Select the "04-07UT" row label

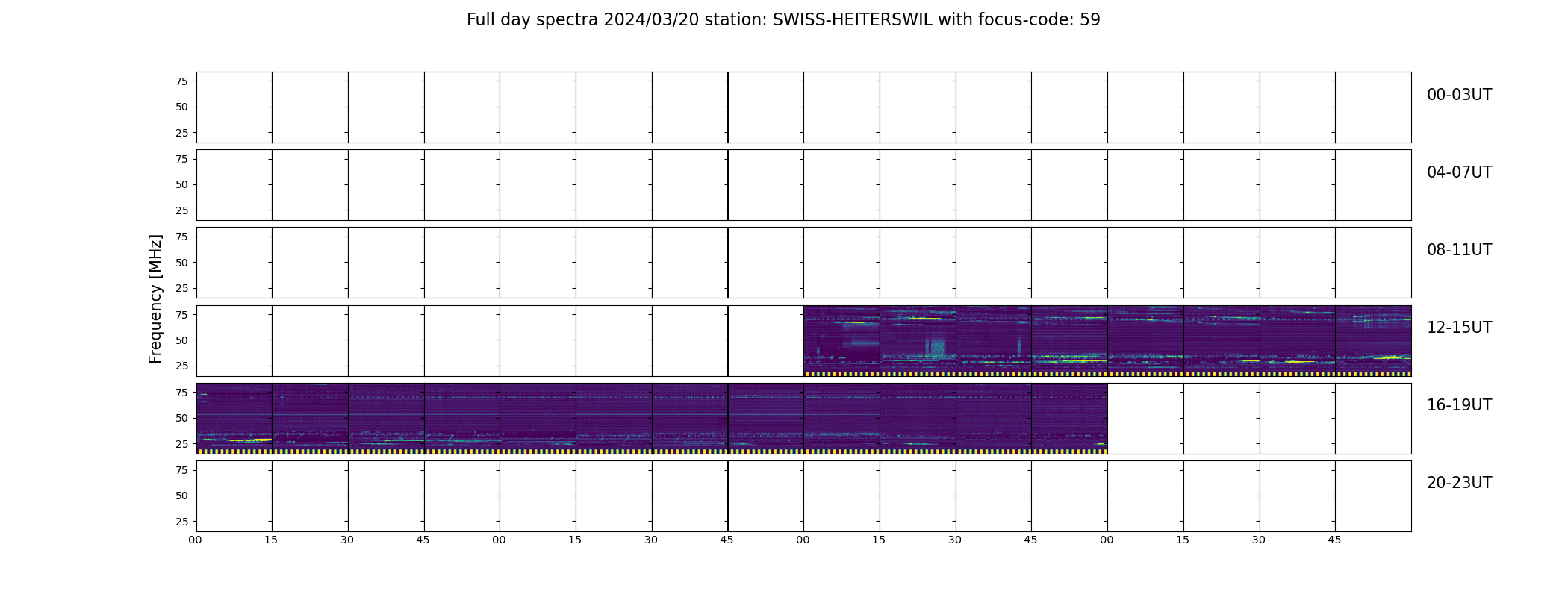(1459, 172)
